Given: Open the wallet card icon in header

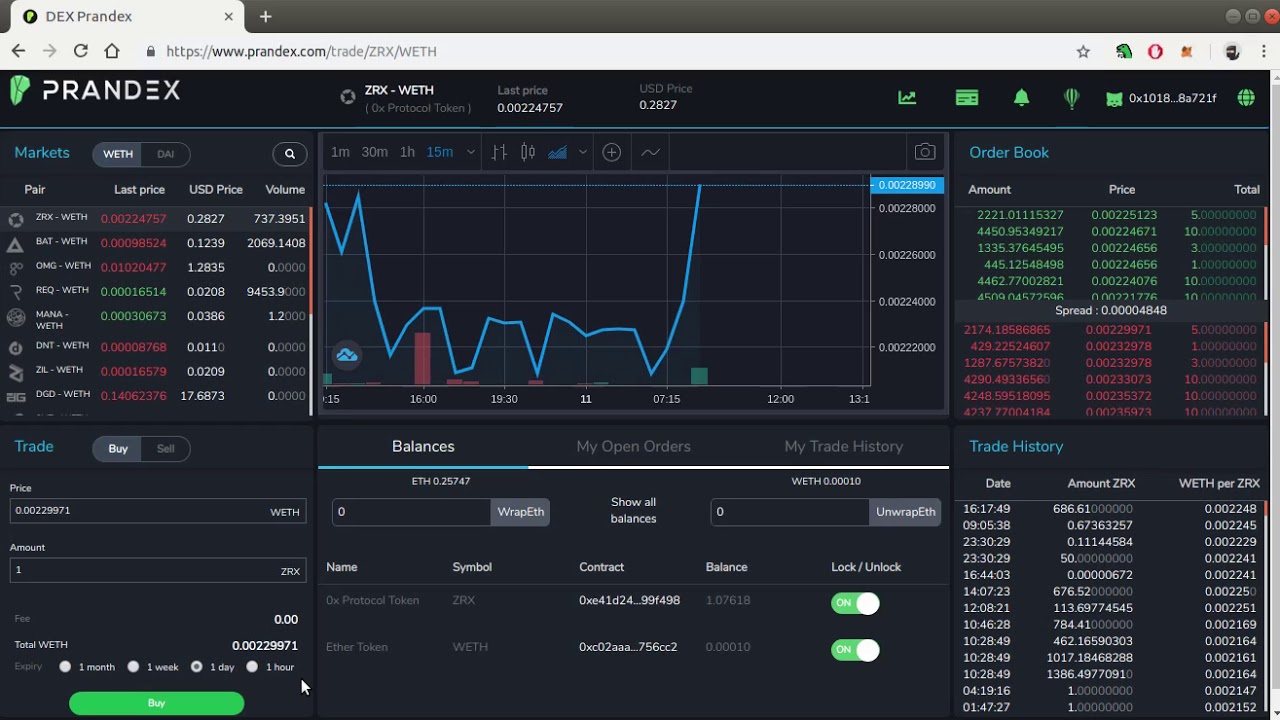Looking at the screenshot, I should (x=967, y=98).
